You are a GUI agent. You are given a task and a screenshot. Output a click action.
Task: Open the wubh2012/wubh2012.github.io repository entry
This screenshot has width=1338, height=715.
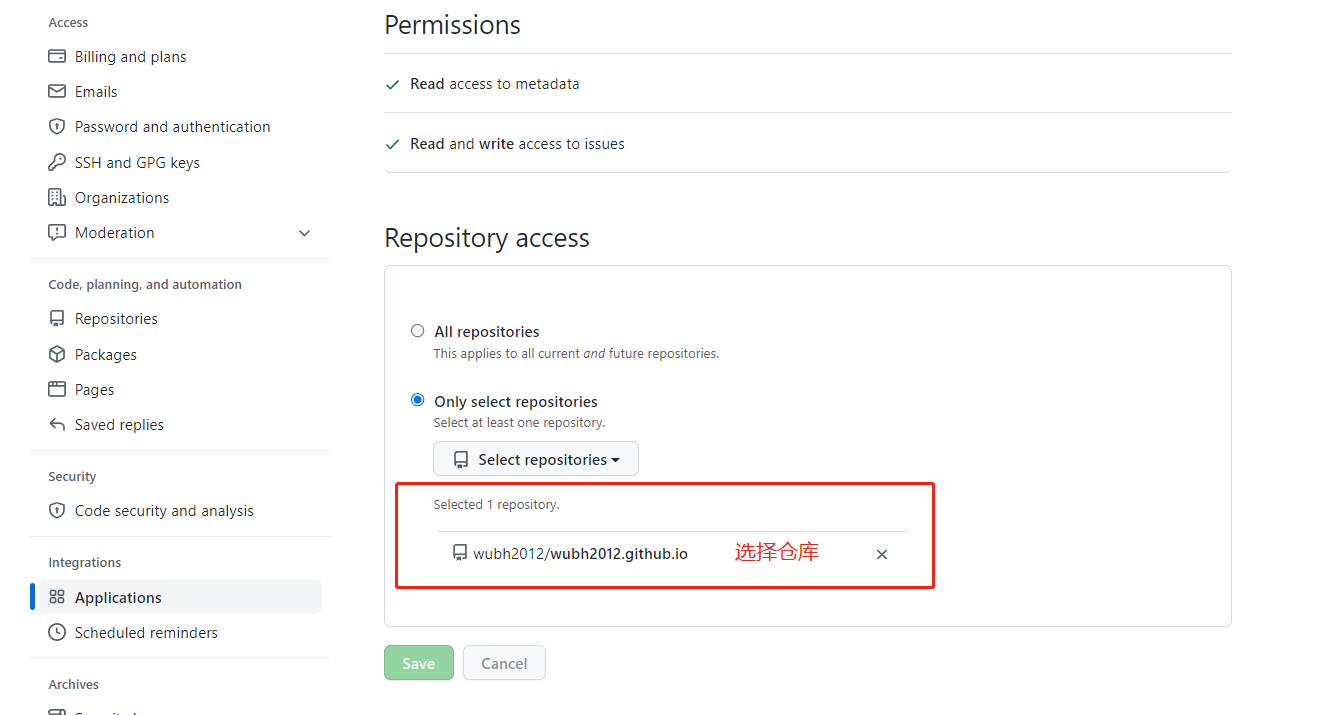point(580,553)
